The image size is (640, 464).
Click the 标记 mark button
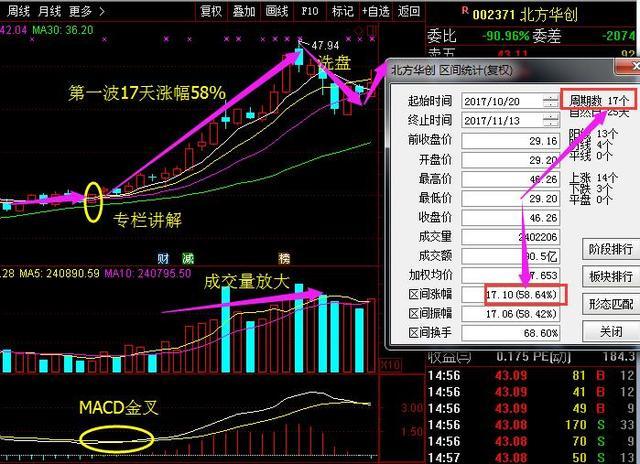click(342, 11)
